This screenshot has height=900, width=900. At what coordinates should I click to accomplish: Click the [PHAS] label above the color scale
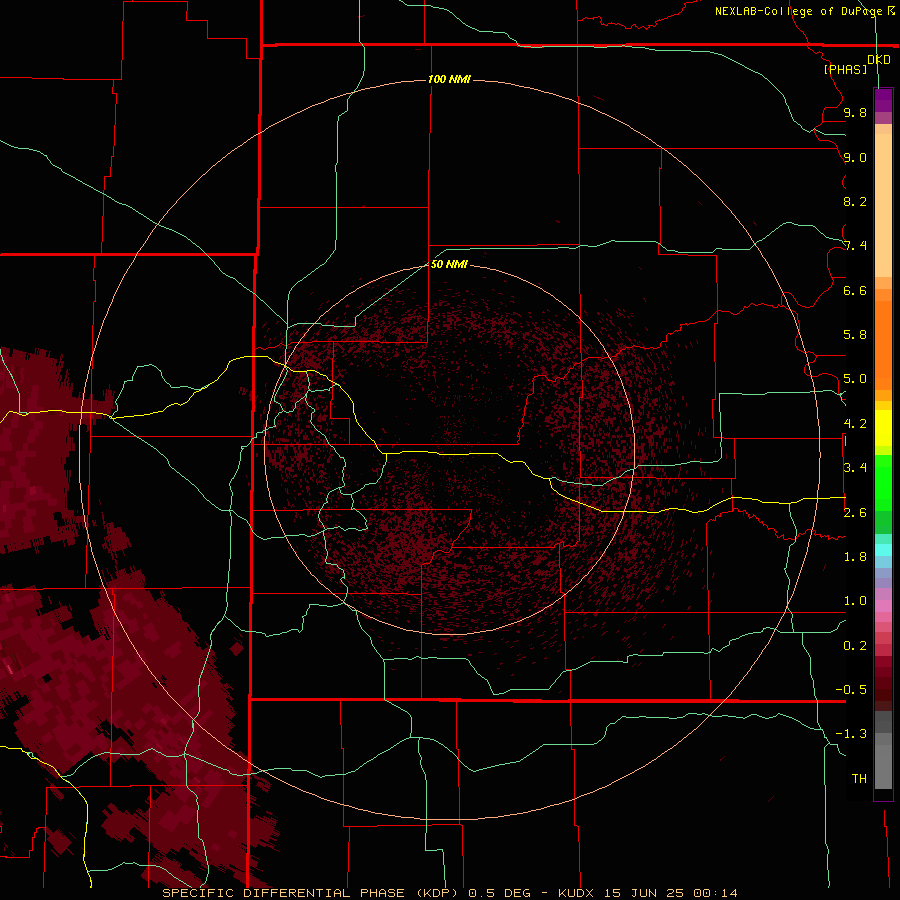[x=845, y=69]
